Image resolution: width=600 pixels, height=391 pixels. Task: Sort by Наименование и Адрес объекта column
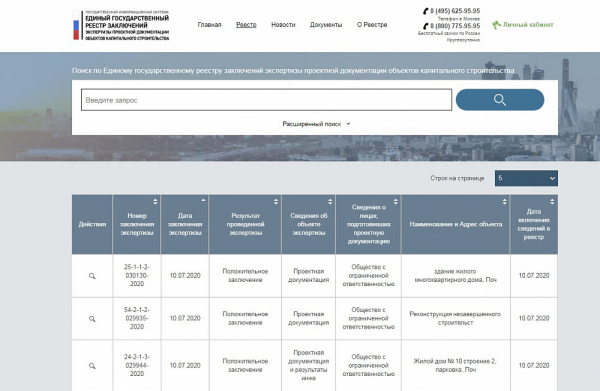pos(504,202)
